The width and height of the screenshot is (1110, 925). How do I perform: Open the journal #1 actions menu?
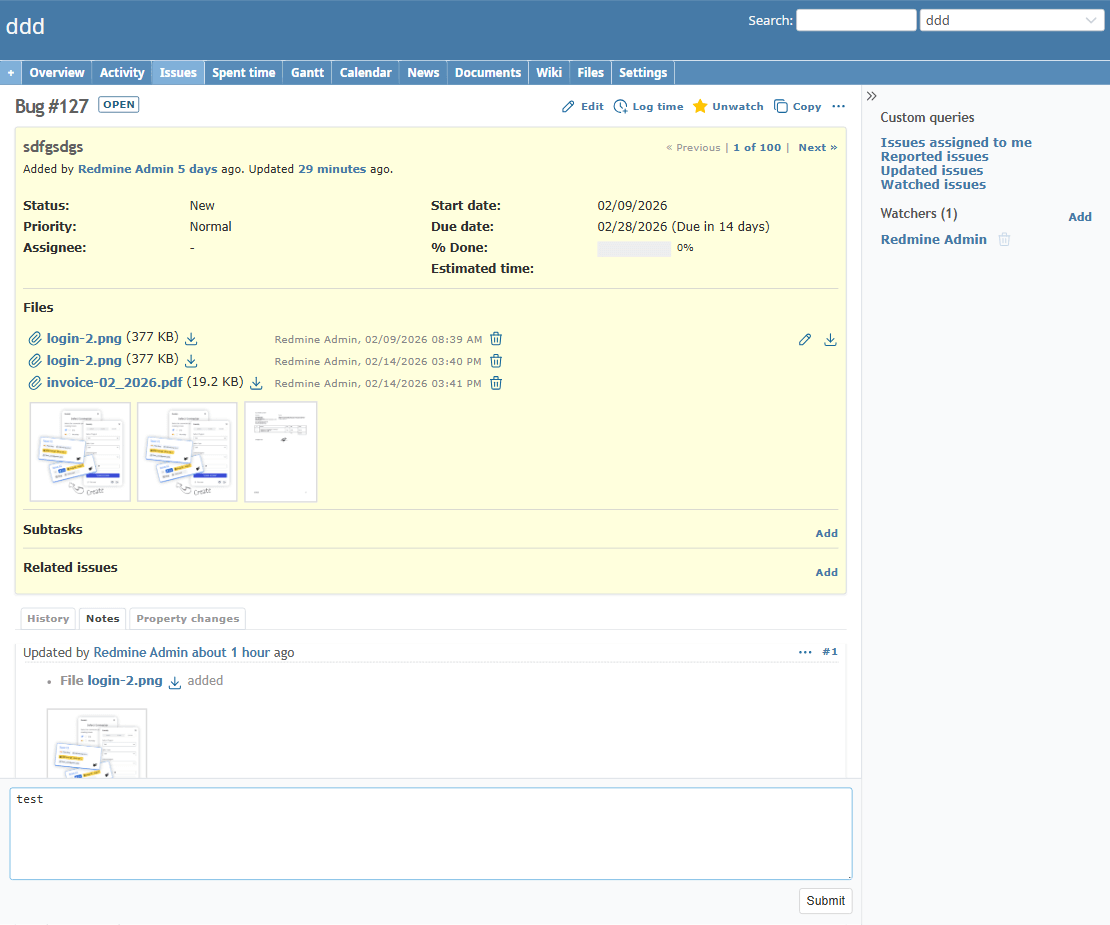tap(805, 652)
